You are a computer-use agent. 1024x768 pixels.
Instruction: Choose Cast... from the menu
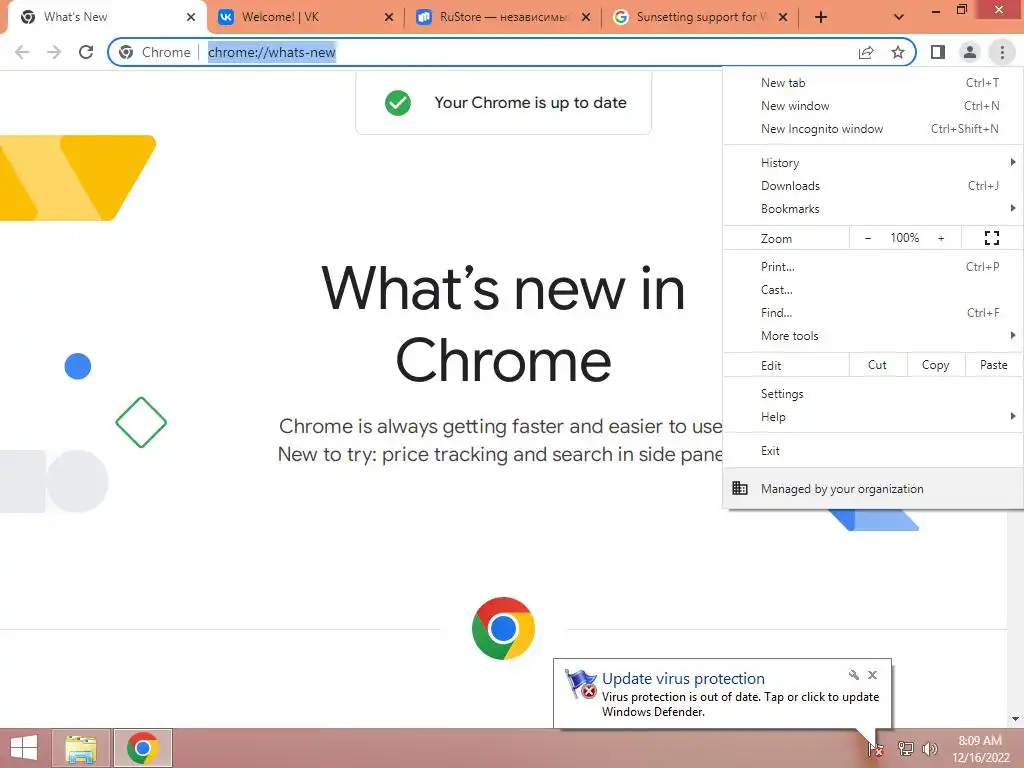(x=873, y=289)
